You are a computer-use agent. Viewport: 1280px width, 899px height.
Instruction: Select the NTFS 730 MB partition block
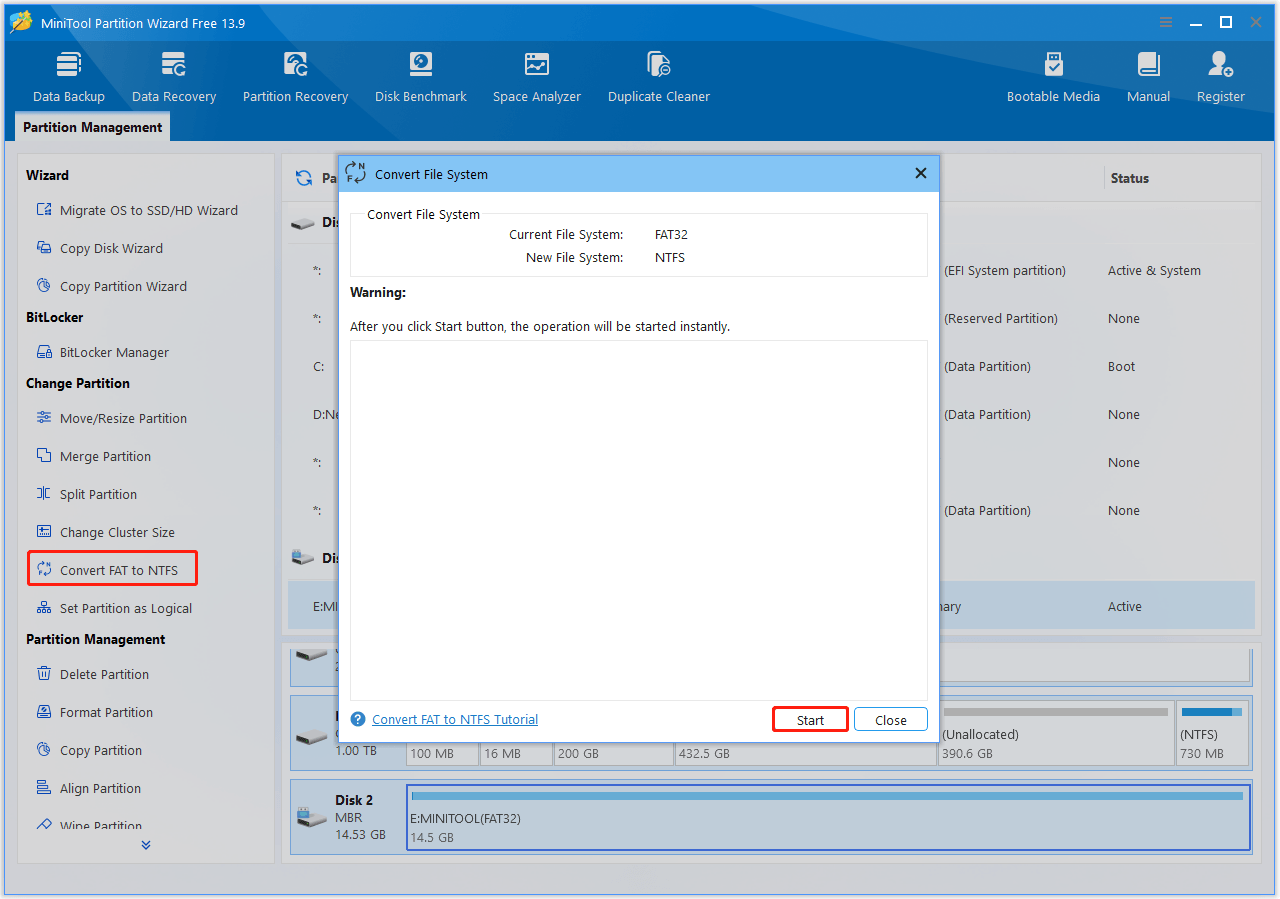point(1212,733)
